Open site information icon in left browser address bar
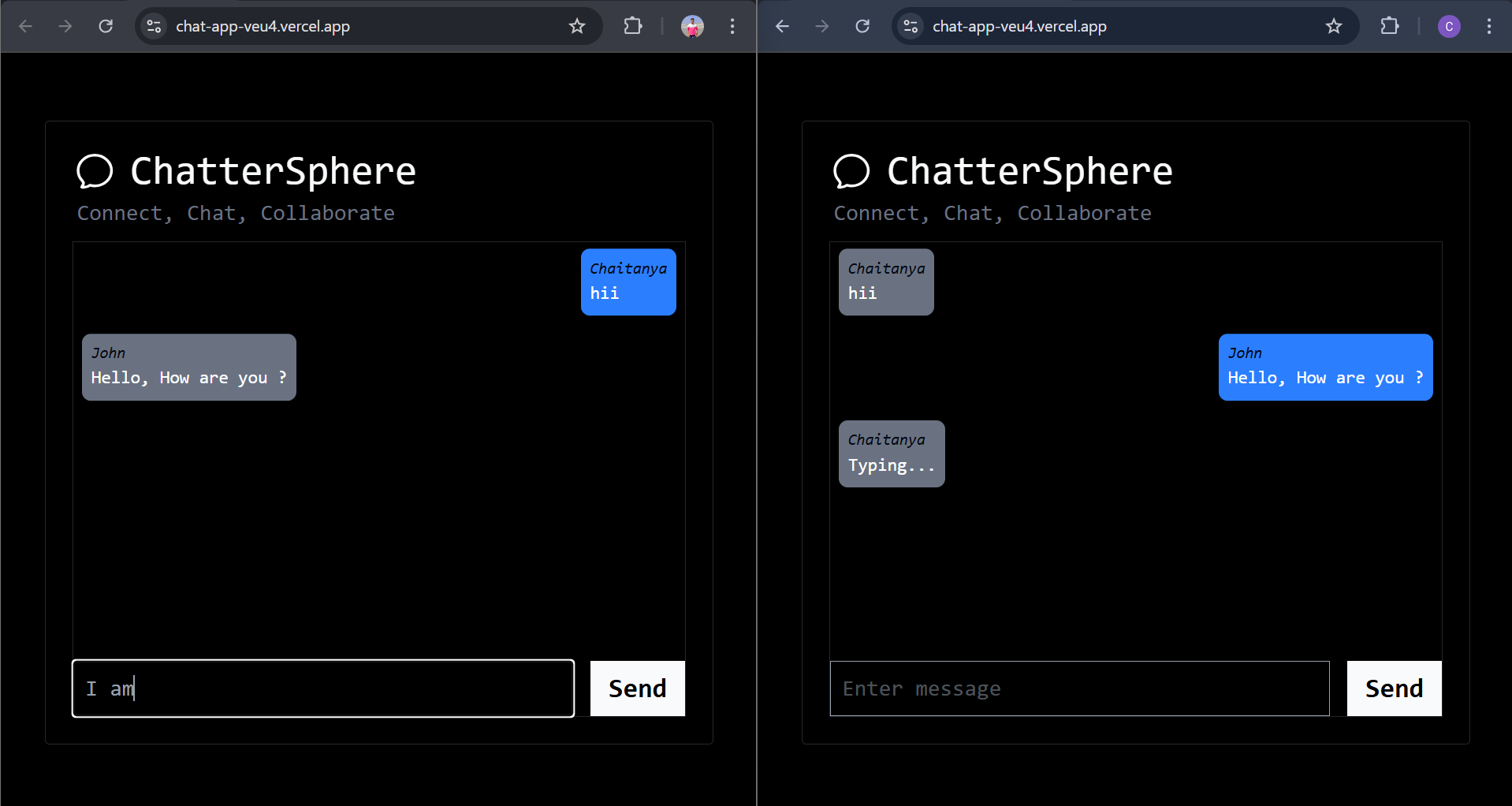Viewport: 1512px width, 806px height. point(154,26)
